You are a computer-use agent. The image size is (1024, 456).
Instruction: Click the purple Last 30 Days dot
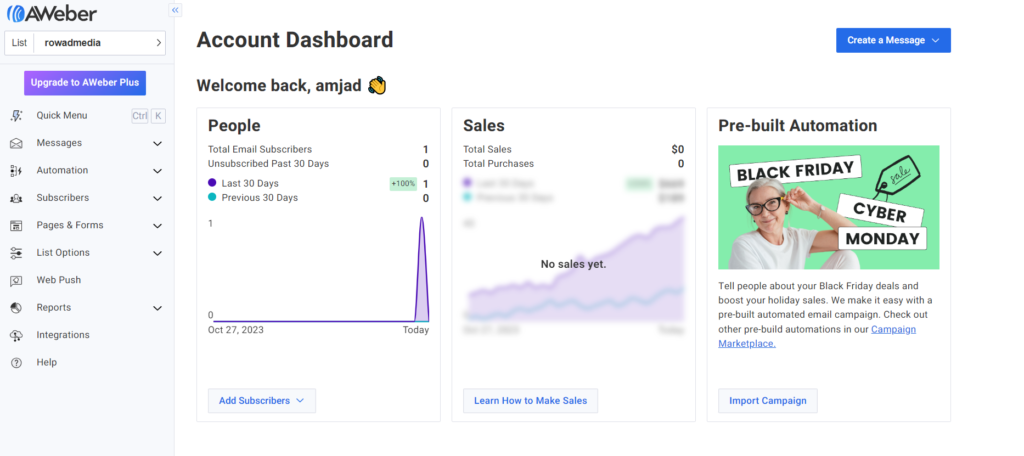click(212, 183)
